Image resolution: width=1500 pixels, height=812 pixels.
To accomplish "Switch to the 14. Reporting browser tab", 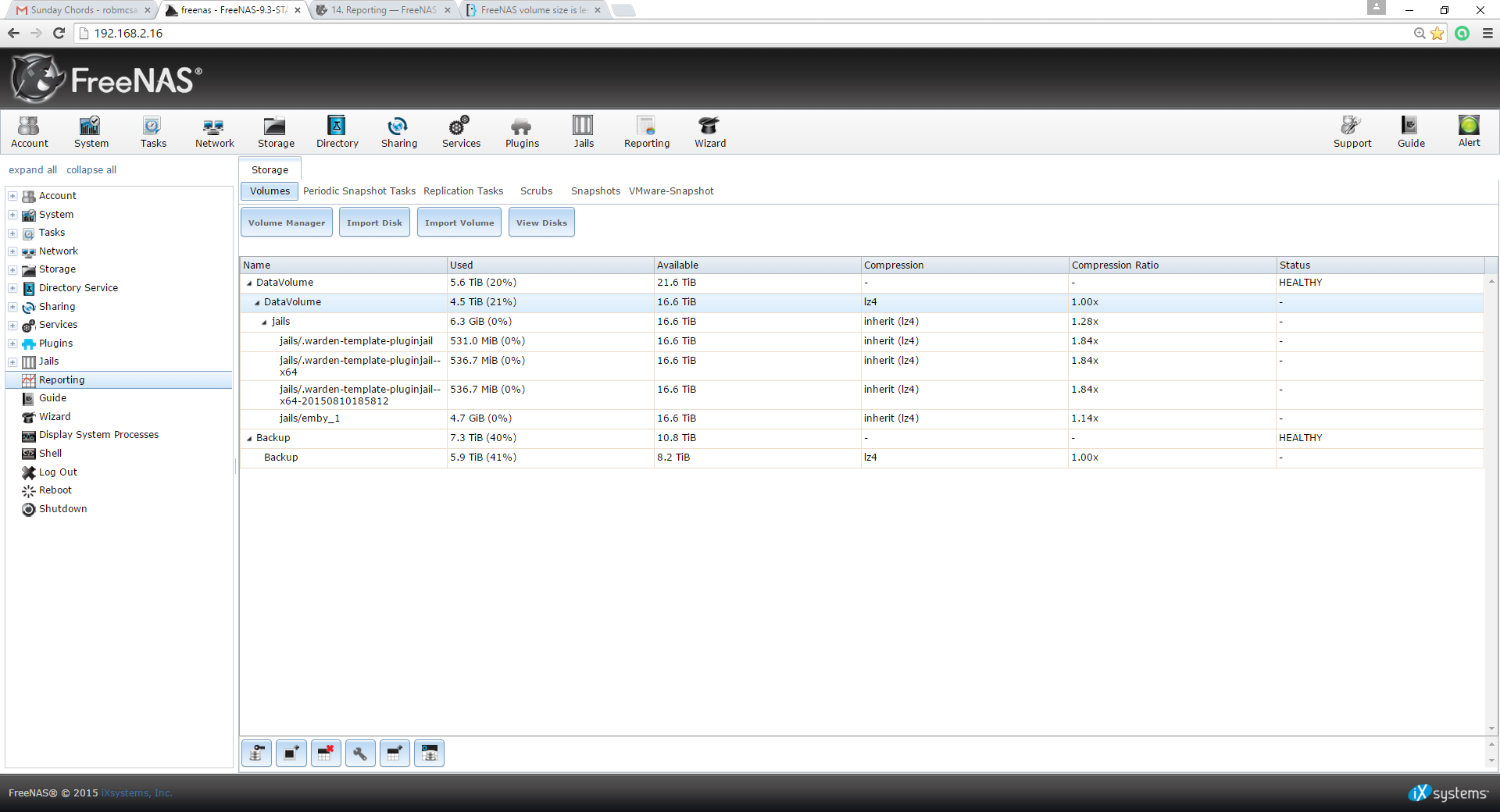I will 383,10.
